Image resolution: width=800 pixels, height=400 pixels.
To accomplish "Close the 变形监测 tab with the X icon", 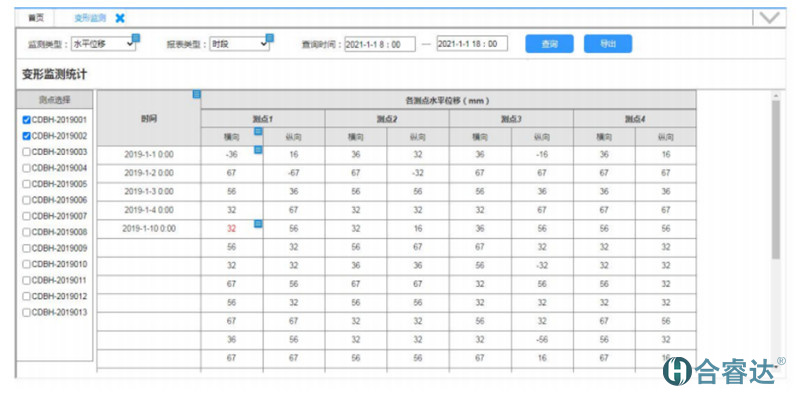I will pyautogui.click(x=120, y=18).
